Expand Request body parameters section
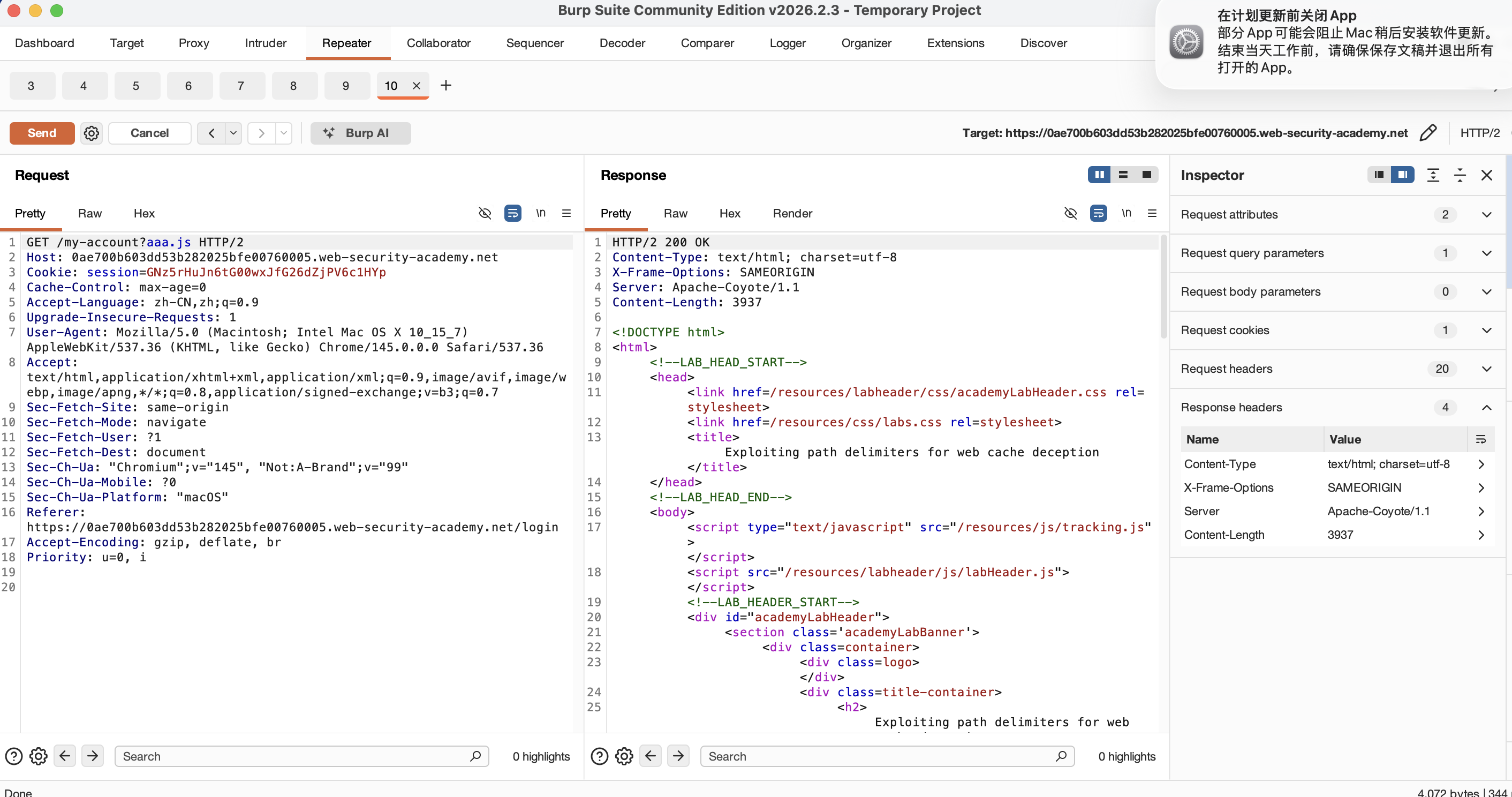Viewport: 1512px width, 797px height. click(x=1487, y=292)
